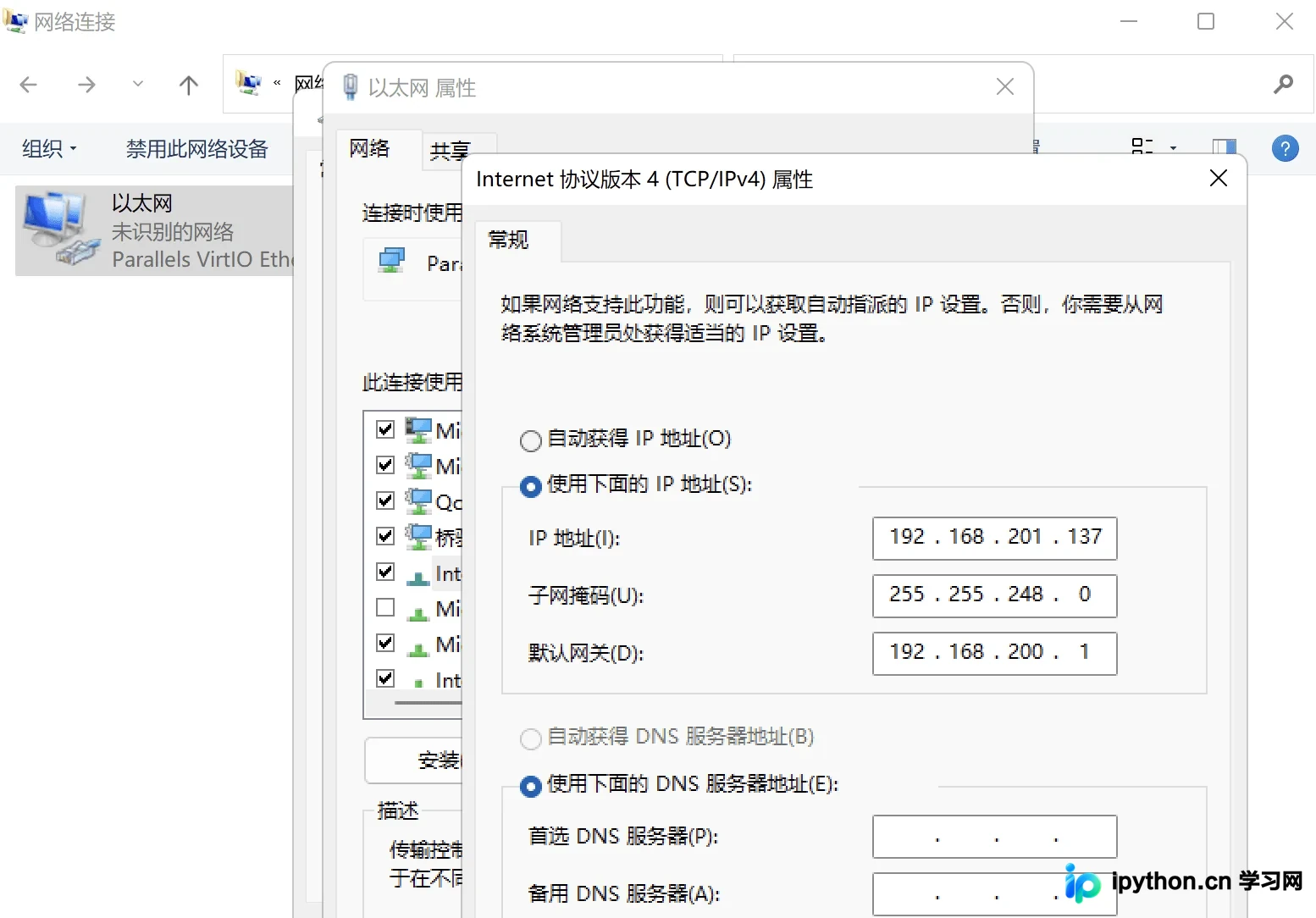This screenshot has height=918, width=1316.
Task: Uncheck the Qc item checkbox
Action: [x=385, y=500]
